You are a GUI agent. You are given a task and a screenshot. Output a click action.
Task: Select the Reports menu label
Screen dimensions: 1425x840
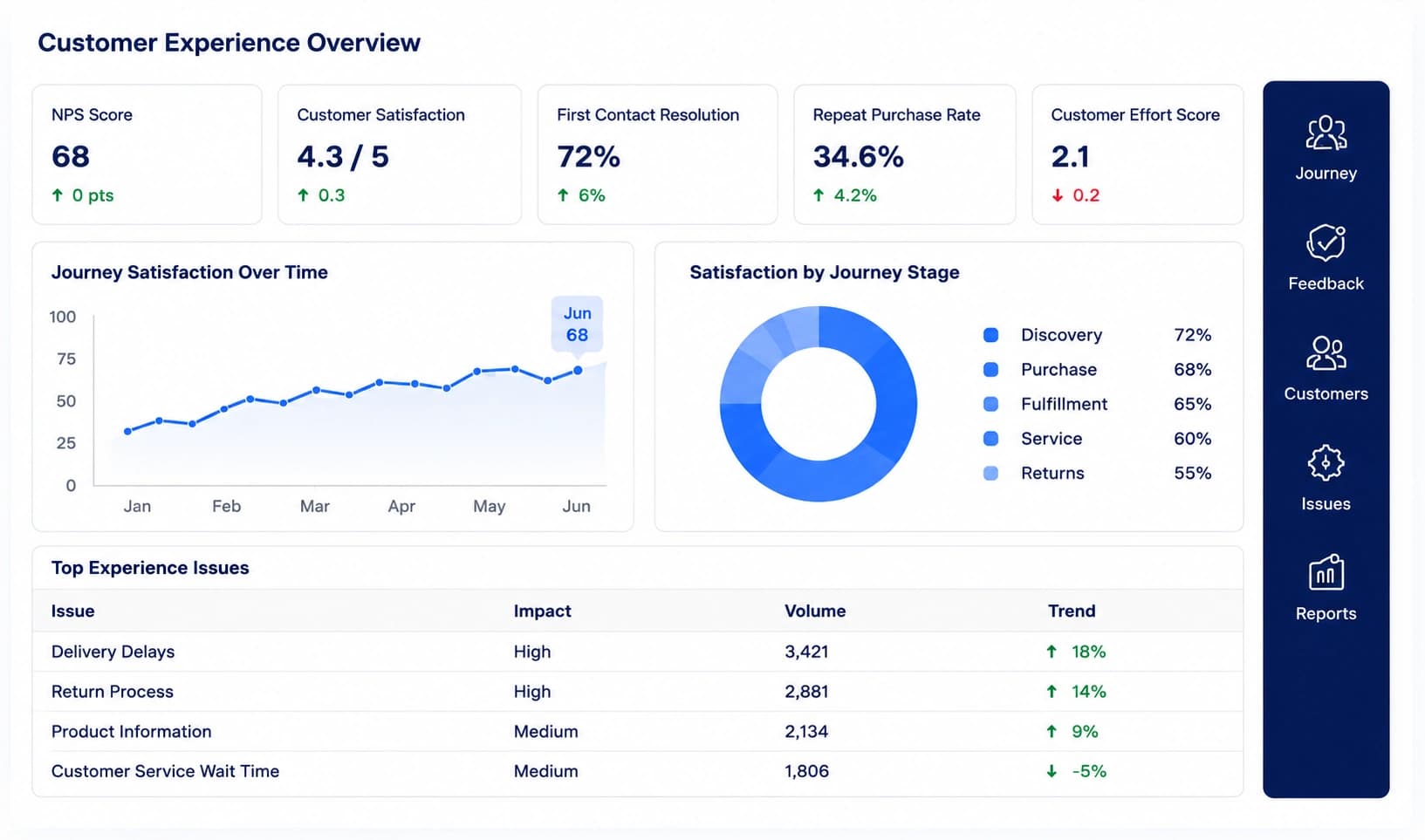pos(1326,613)
